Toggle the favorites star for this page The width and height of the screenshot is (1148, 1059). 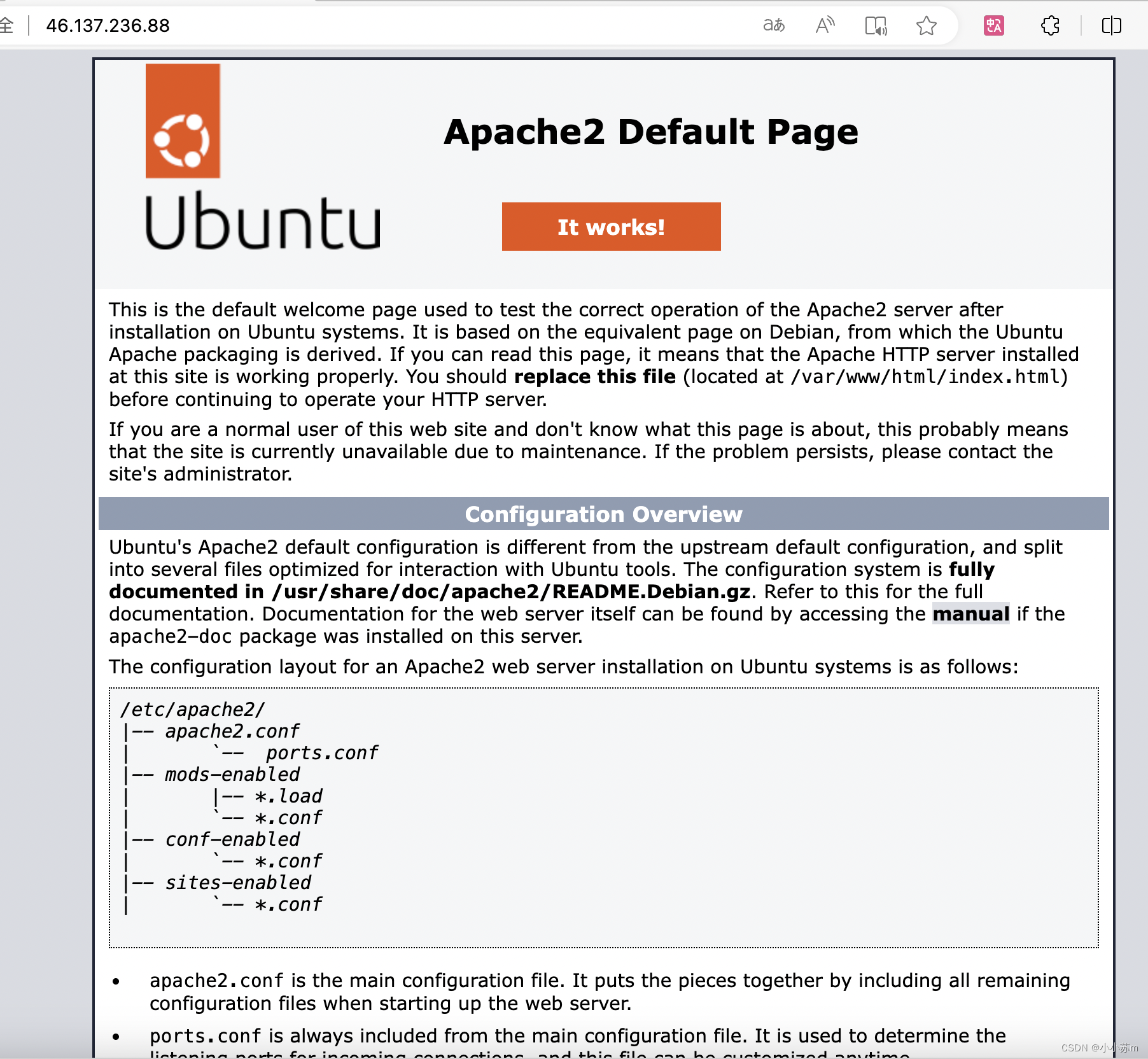[x=928, y=25]
